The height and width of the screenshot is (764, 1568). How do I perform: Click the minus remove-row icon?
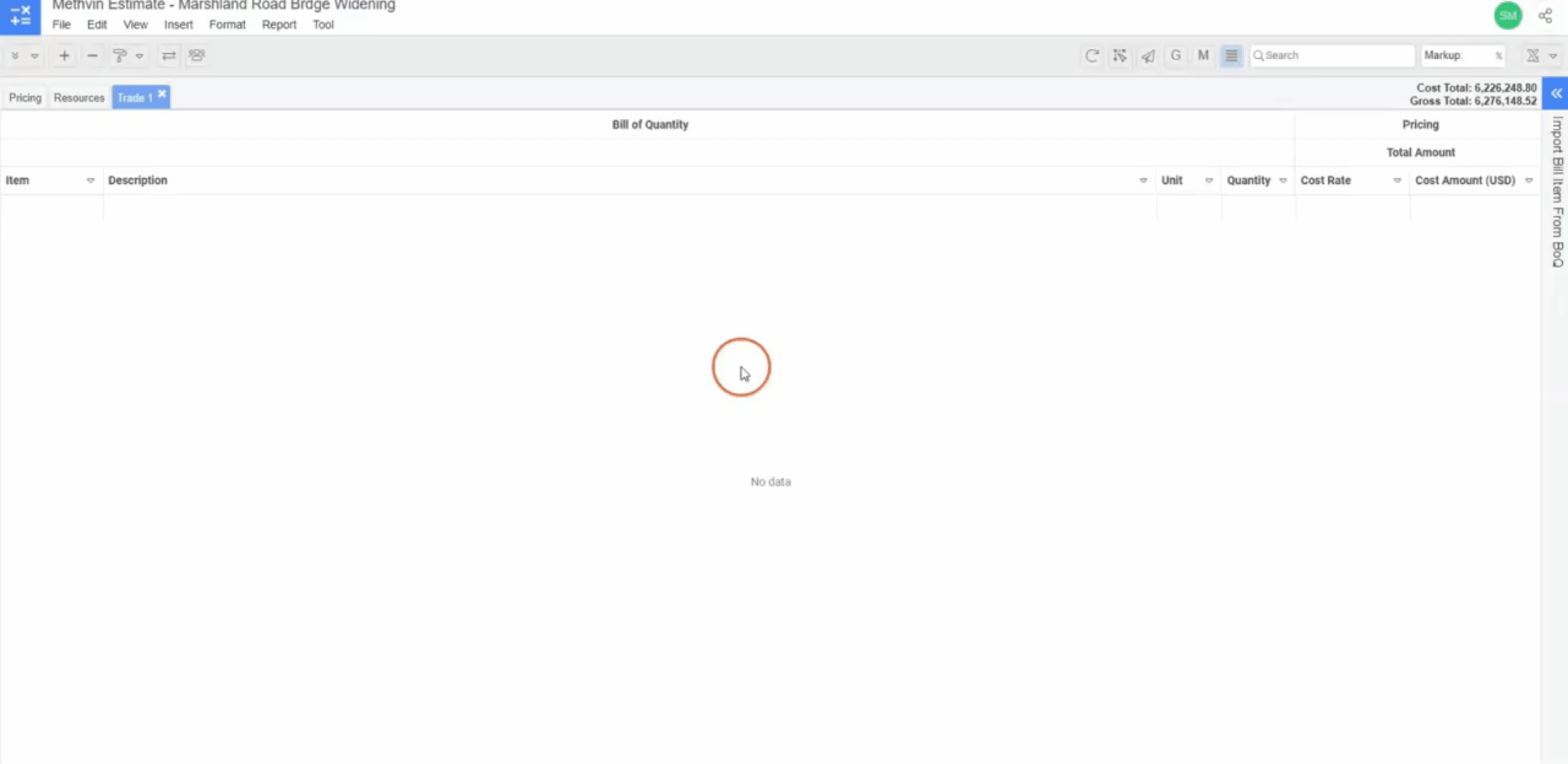[92, 55]
